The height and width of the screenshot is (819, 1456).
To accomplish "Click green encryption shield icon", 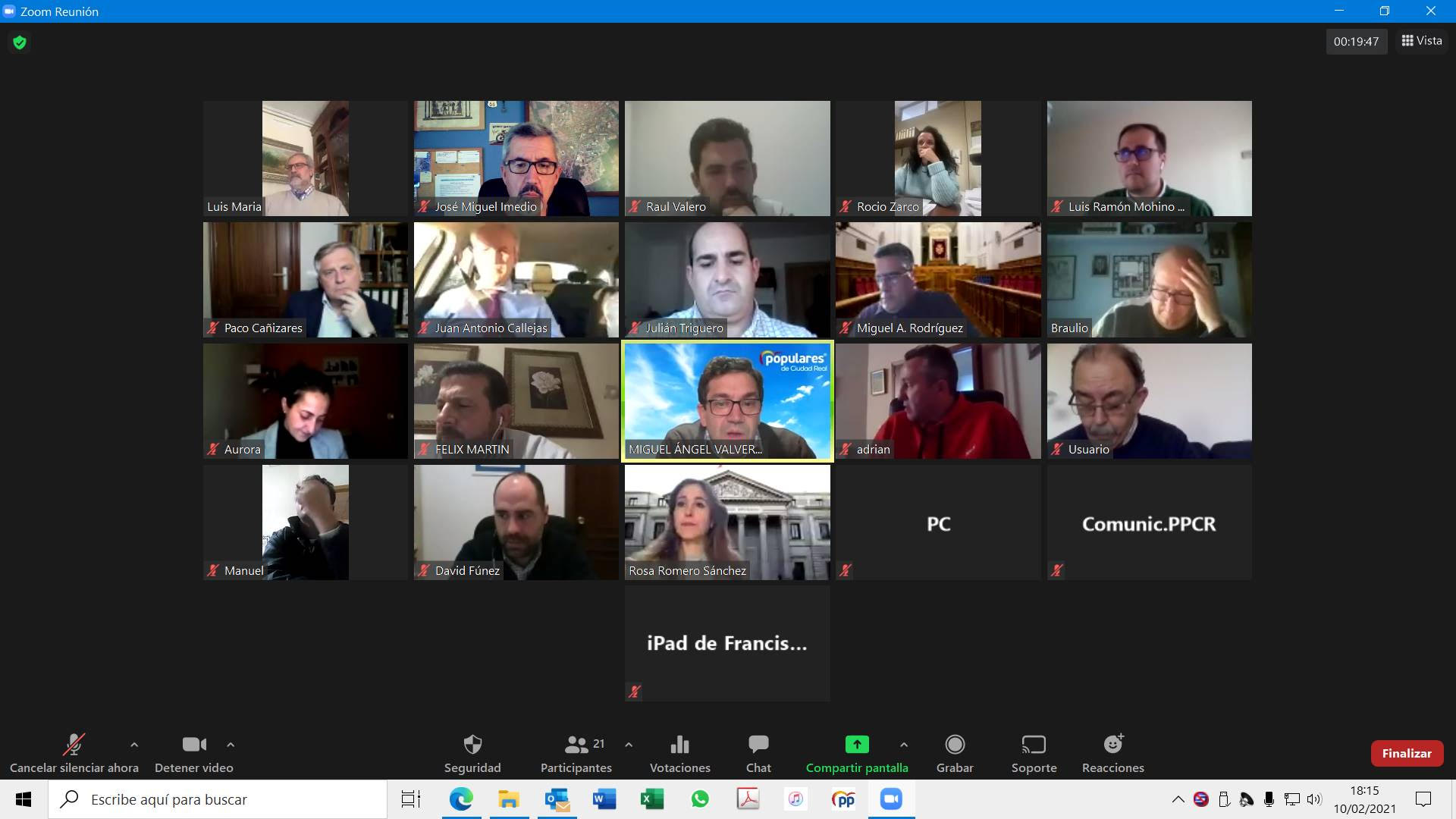I will pos(20,42).
